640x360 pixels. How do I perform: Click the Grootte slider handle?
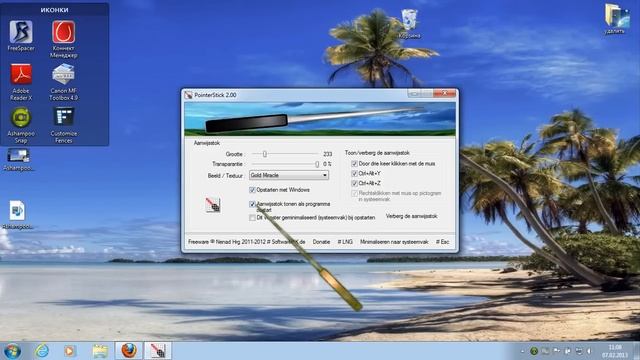pos(265,154)
